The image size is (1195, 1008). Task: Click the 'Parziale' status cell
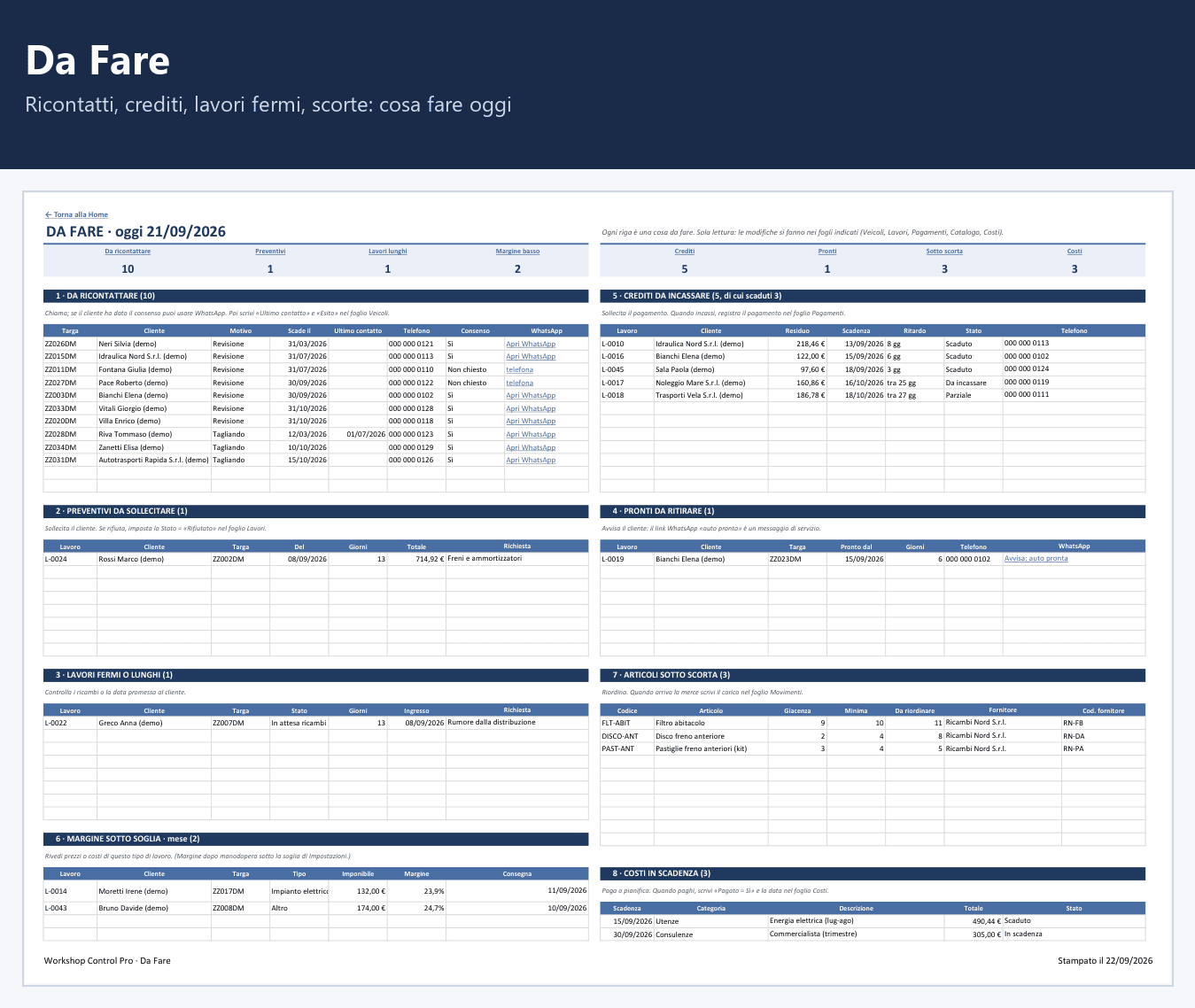[973, 395]
